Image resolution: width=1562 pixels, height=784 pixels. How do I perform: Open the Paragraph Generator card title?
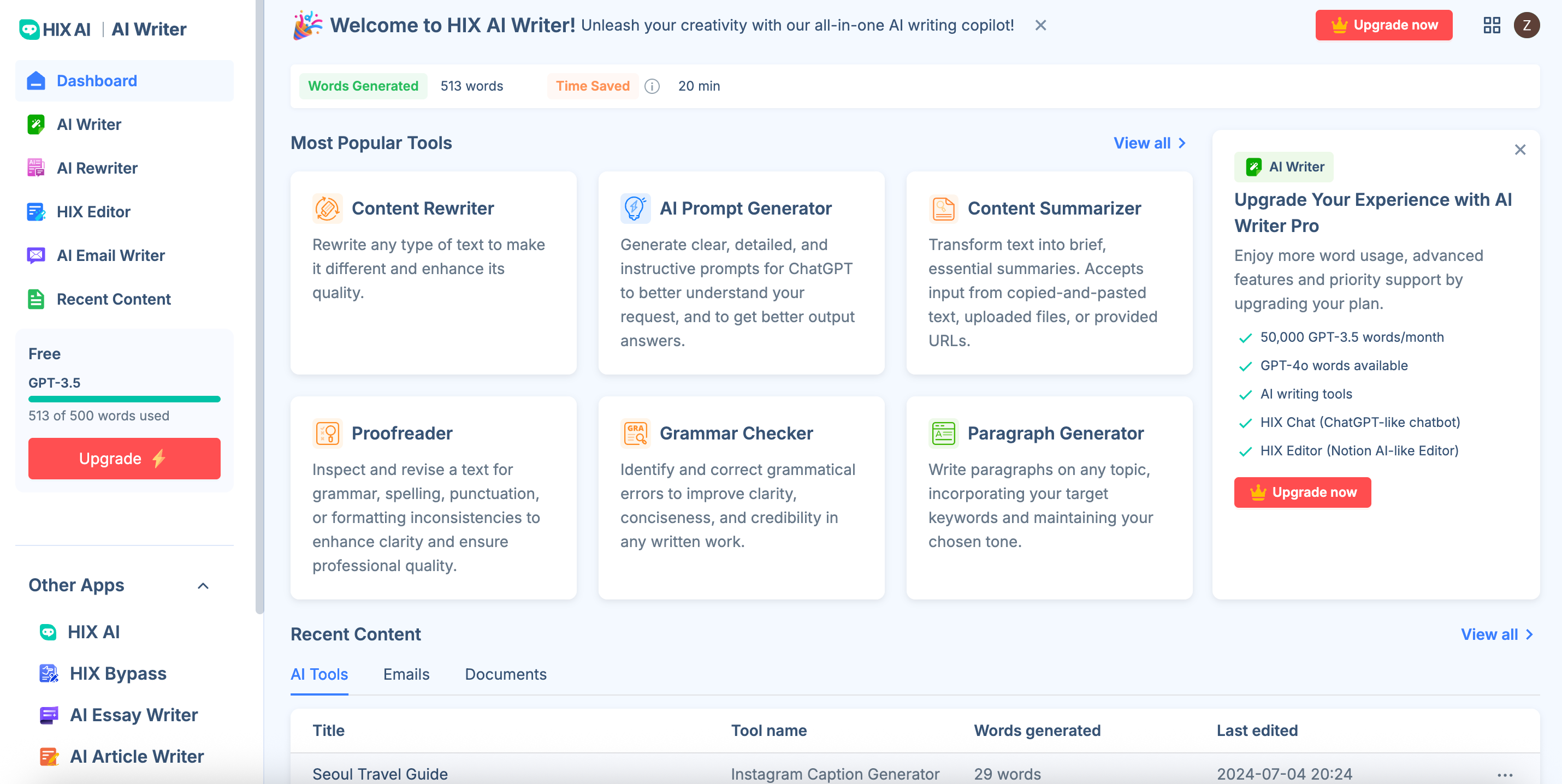(1056, 433)
